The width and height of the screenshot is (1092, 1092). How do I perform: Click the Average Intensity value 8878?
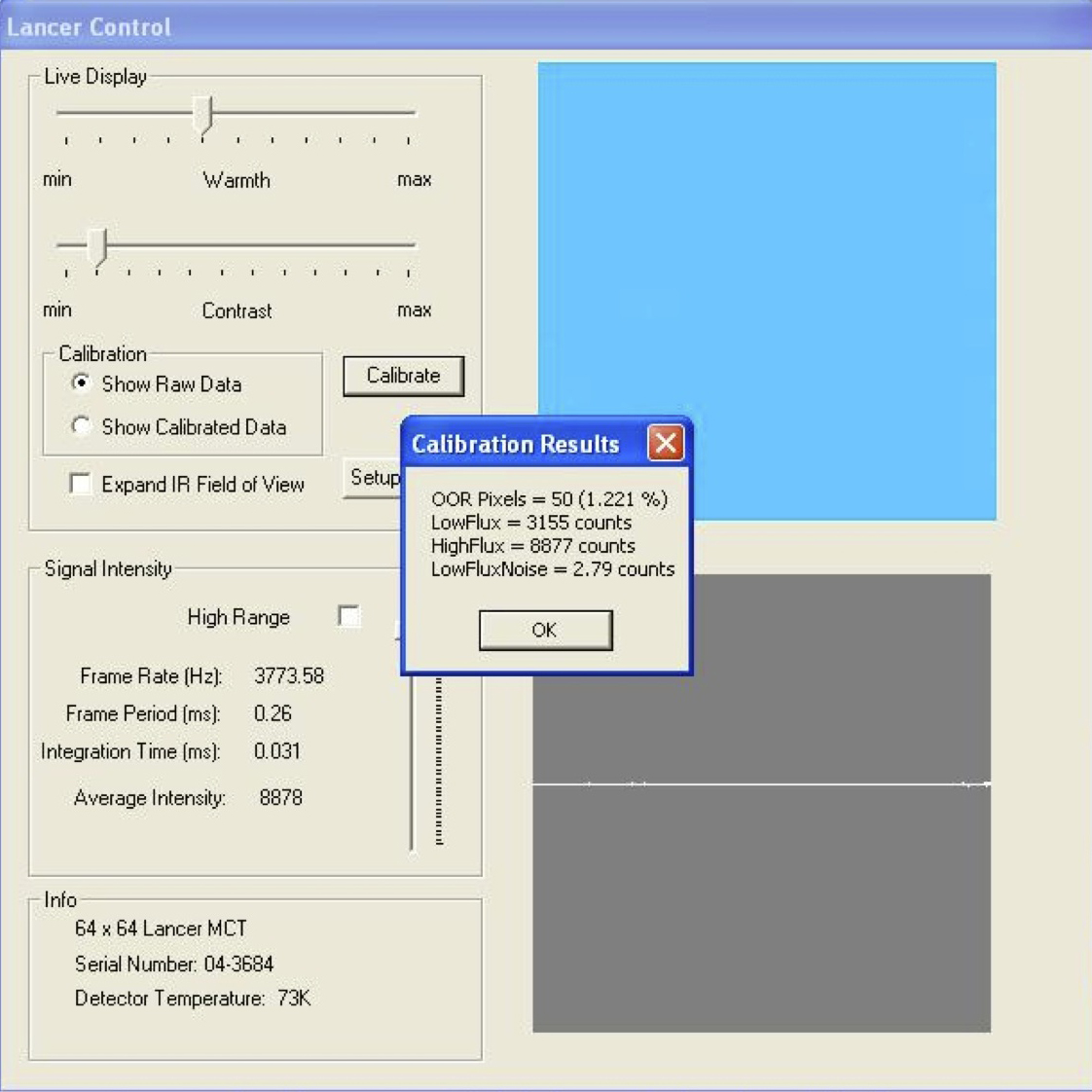(x=280, y=798)
